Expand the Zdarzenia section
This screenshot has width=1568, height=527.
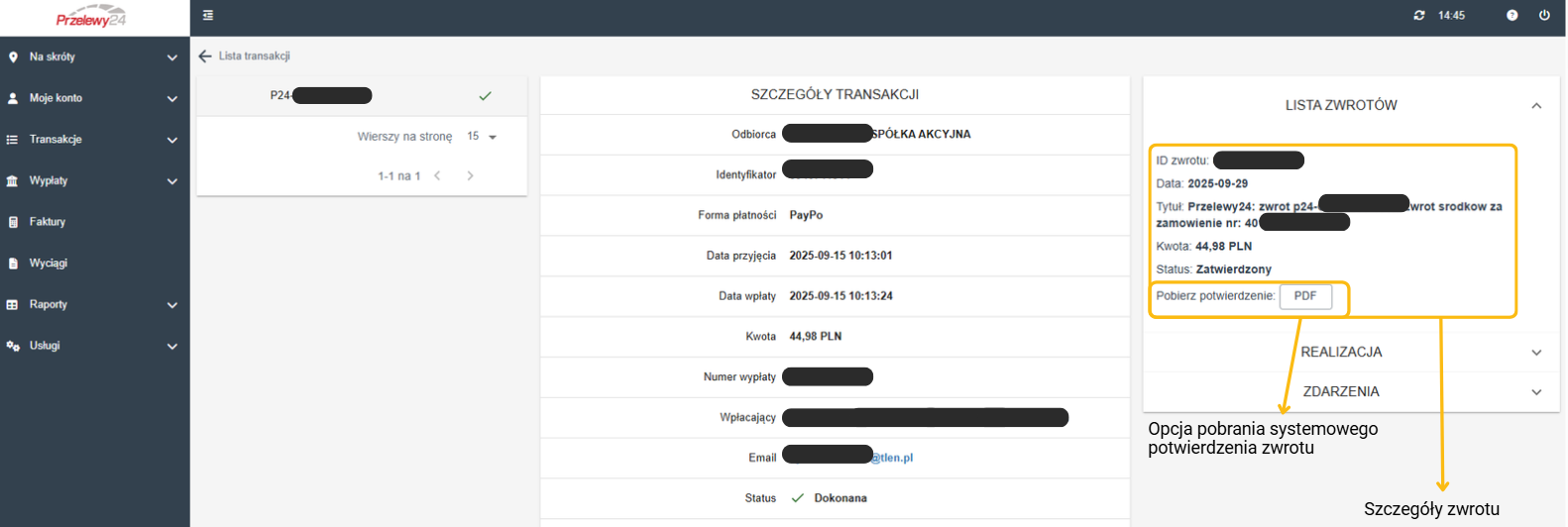click(1536, 392)
